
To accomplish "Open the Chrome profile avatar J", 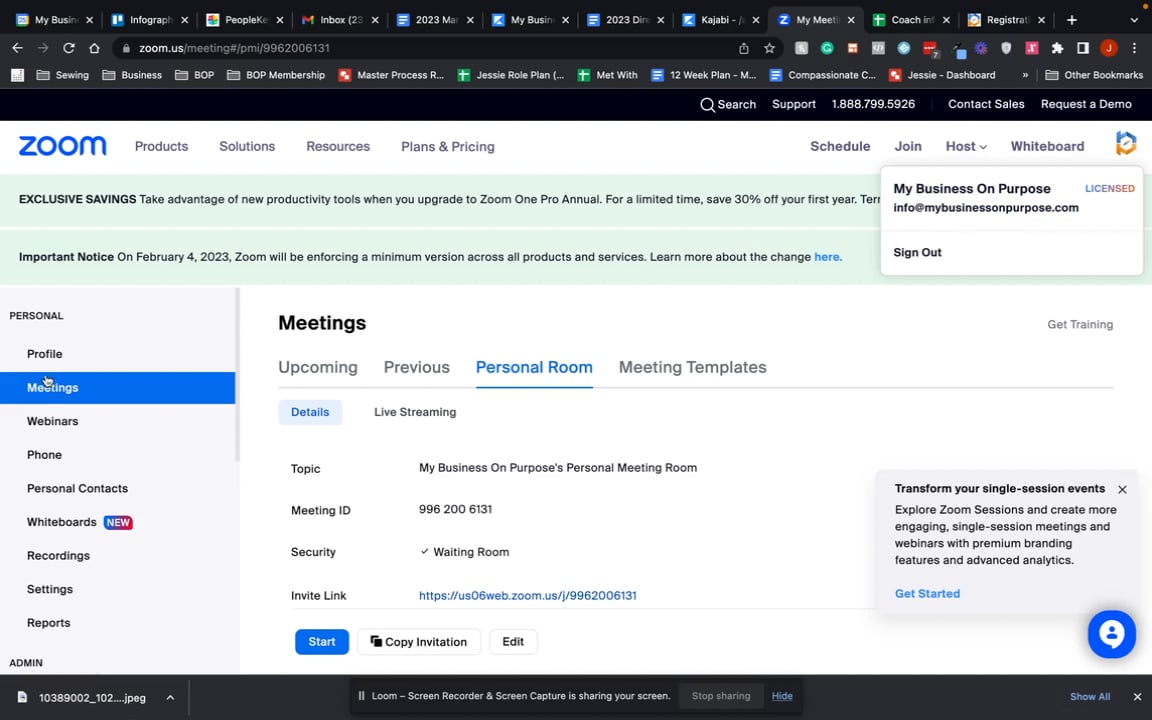I will pos(1109,48).
